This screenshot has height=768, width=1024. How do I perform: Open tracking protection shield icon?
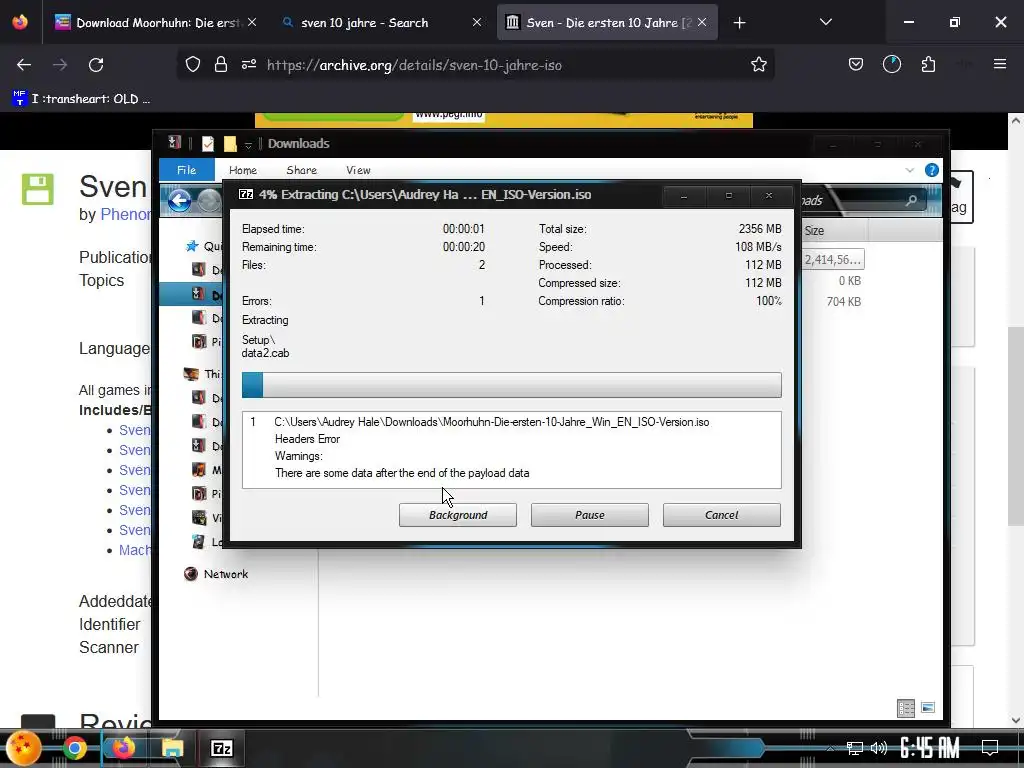(193, 65)
